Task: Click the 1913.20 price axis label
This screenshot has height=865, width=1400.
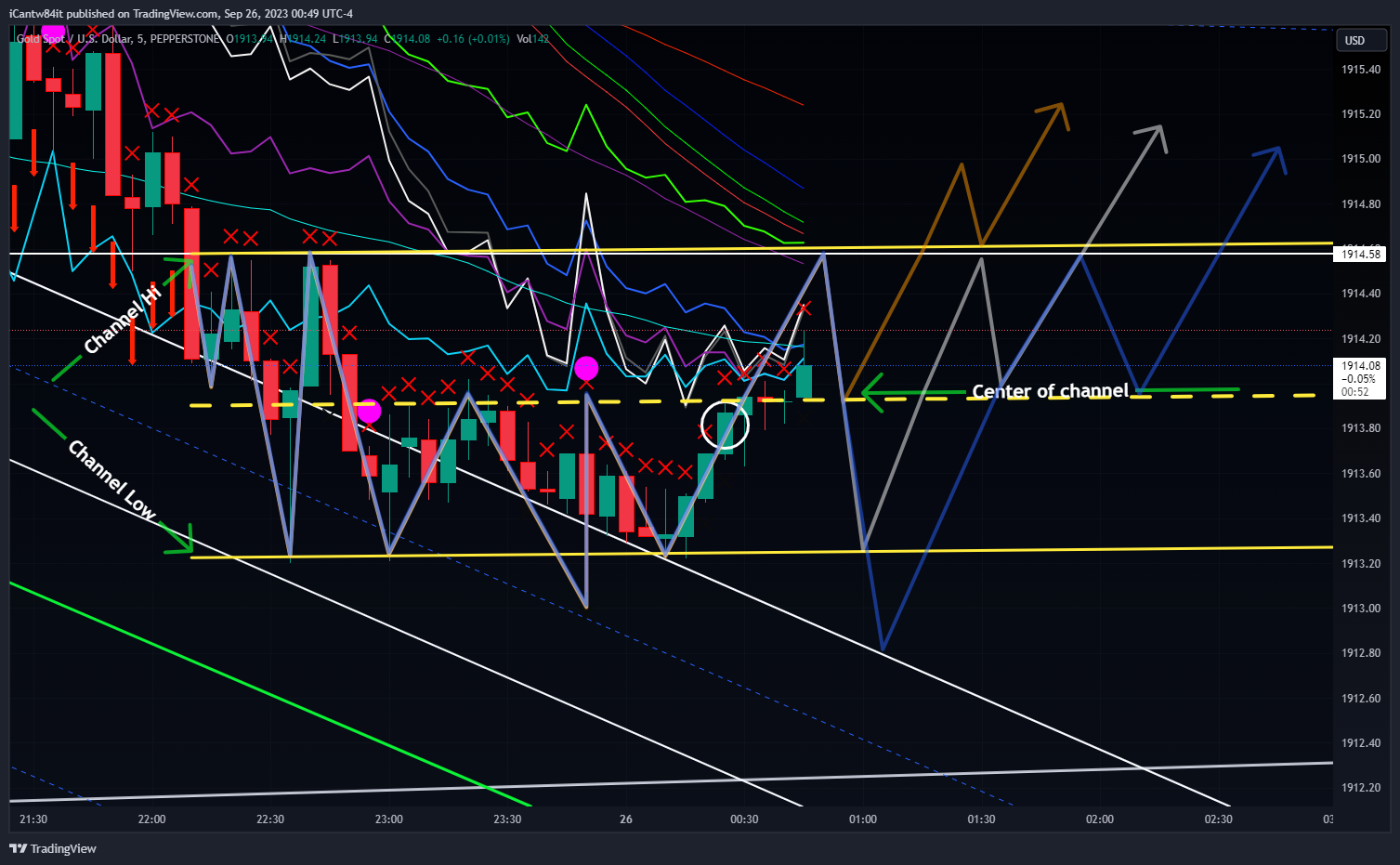Action: point(1361,564)
